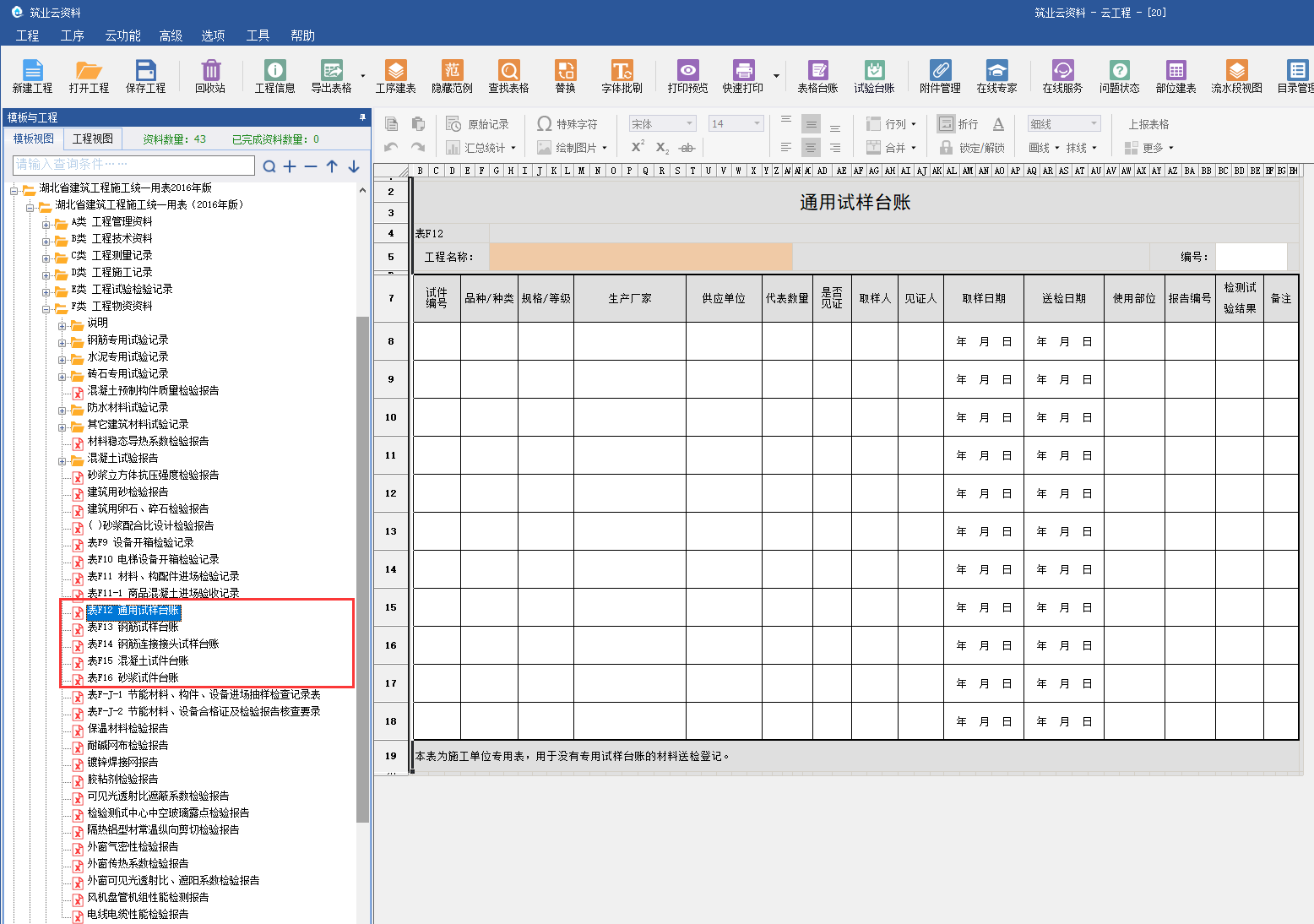Viewport: 1314px width, 924px height.
Task: Open 试验台账 test ledger
Action: [874, 75]
